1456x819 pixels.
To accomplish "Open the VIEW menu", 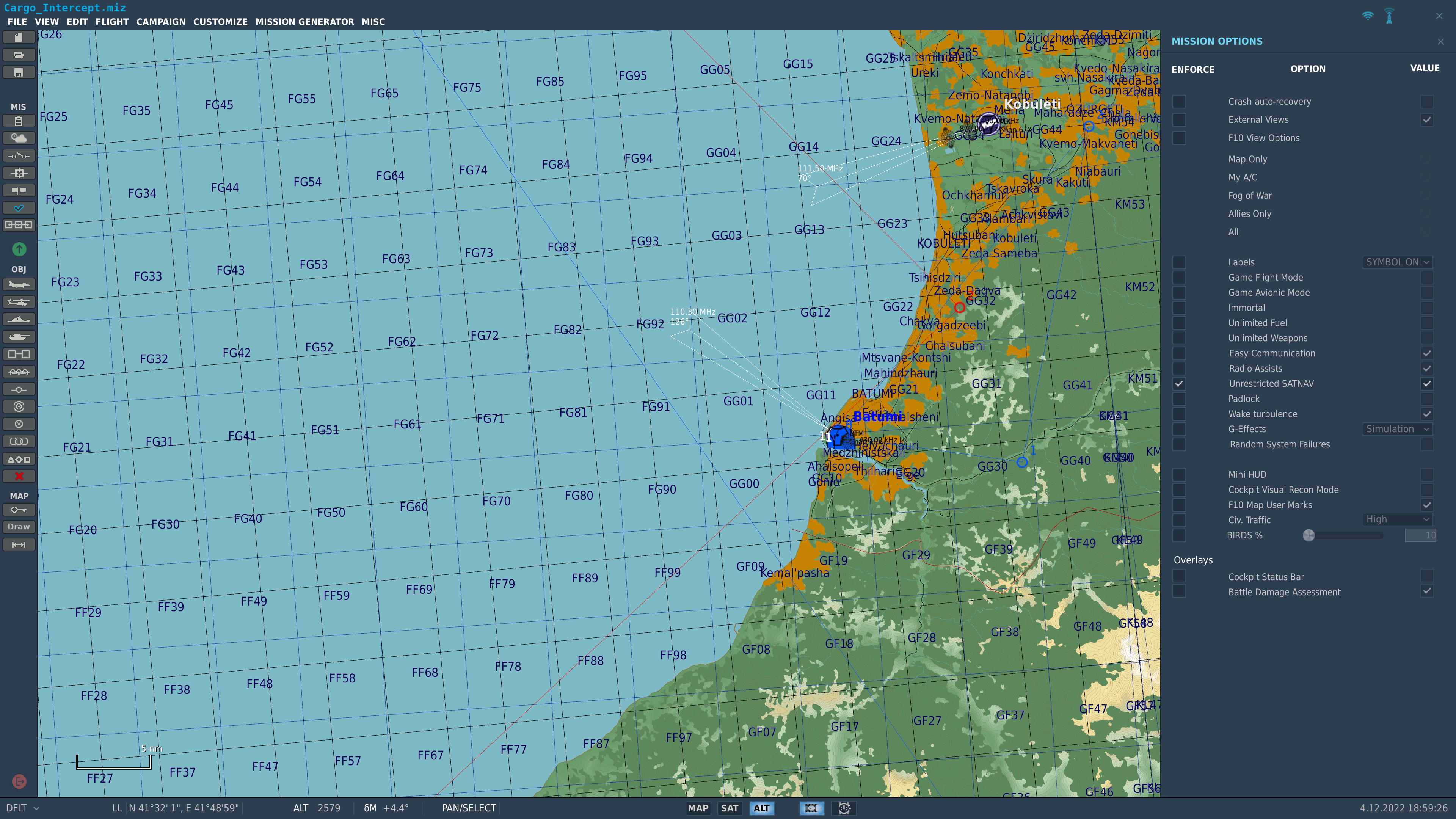I will (x=47, y=22).
